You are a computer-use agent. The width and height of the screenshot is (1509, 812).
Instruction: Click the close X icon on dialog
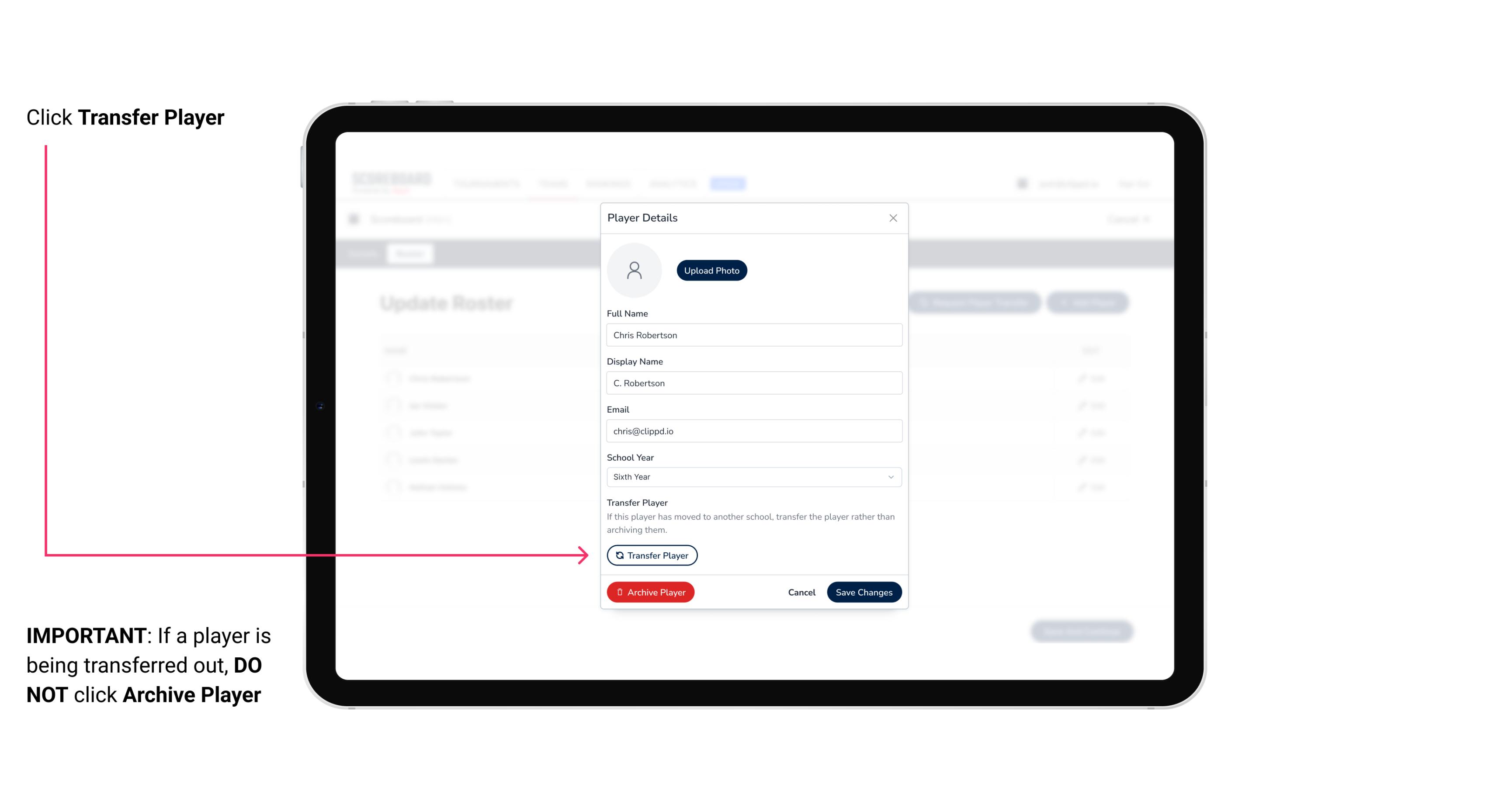click(x=893, y=218)
